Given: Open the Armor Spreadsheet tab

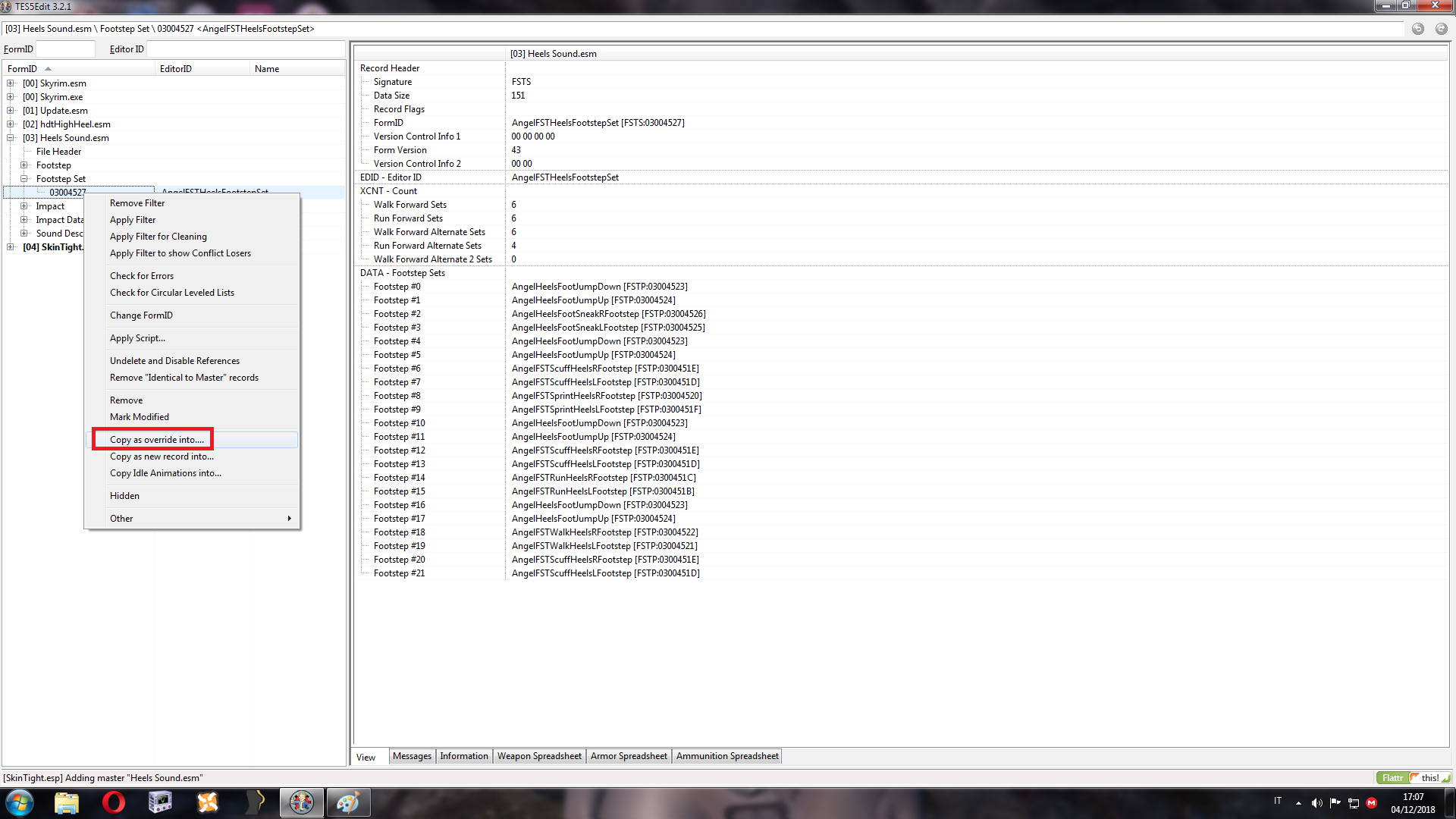Looking at the screenshot, I should 629,756.
